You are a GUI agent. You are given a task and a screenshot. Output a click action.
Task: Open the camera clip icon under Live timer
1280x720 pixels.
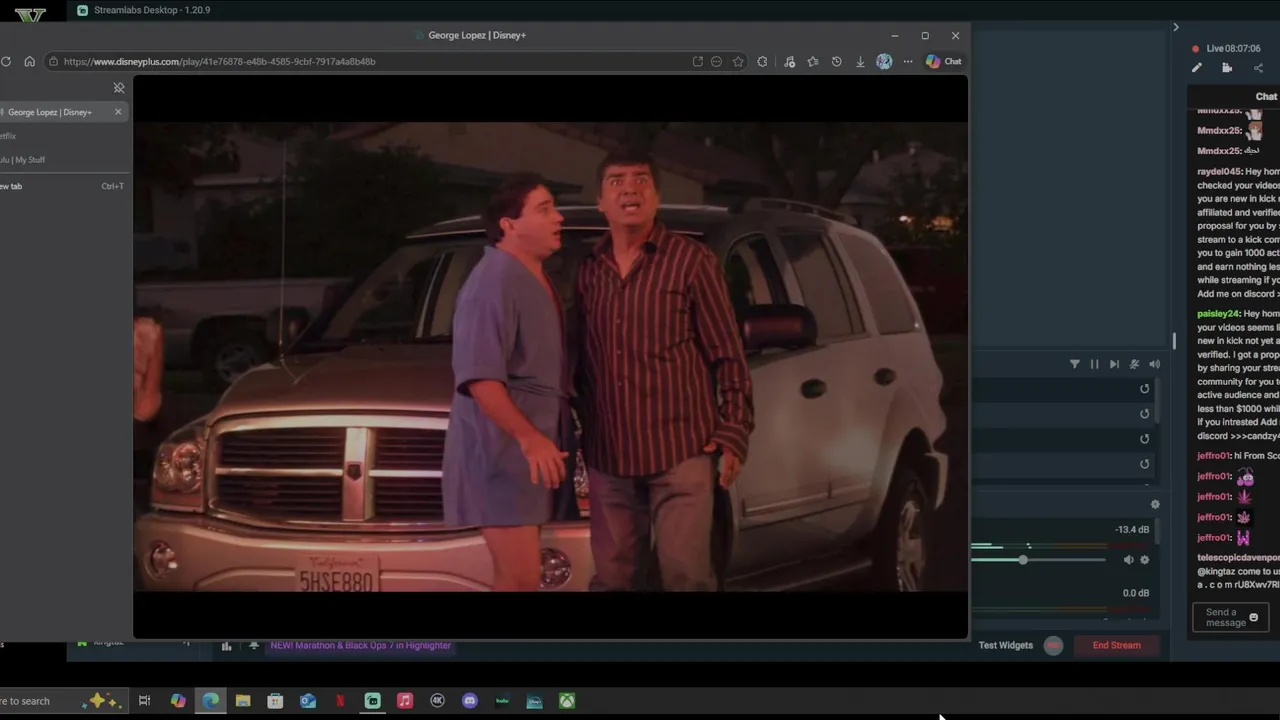pos(1227,68)
